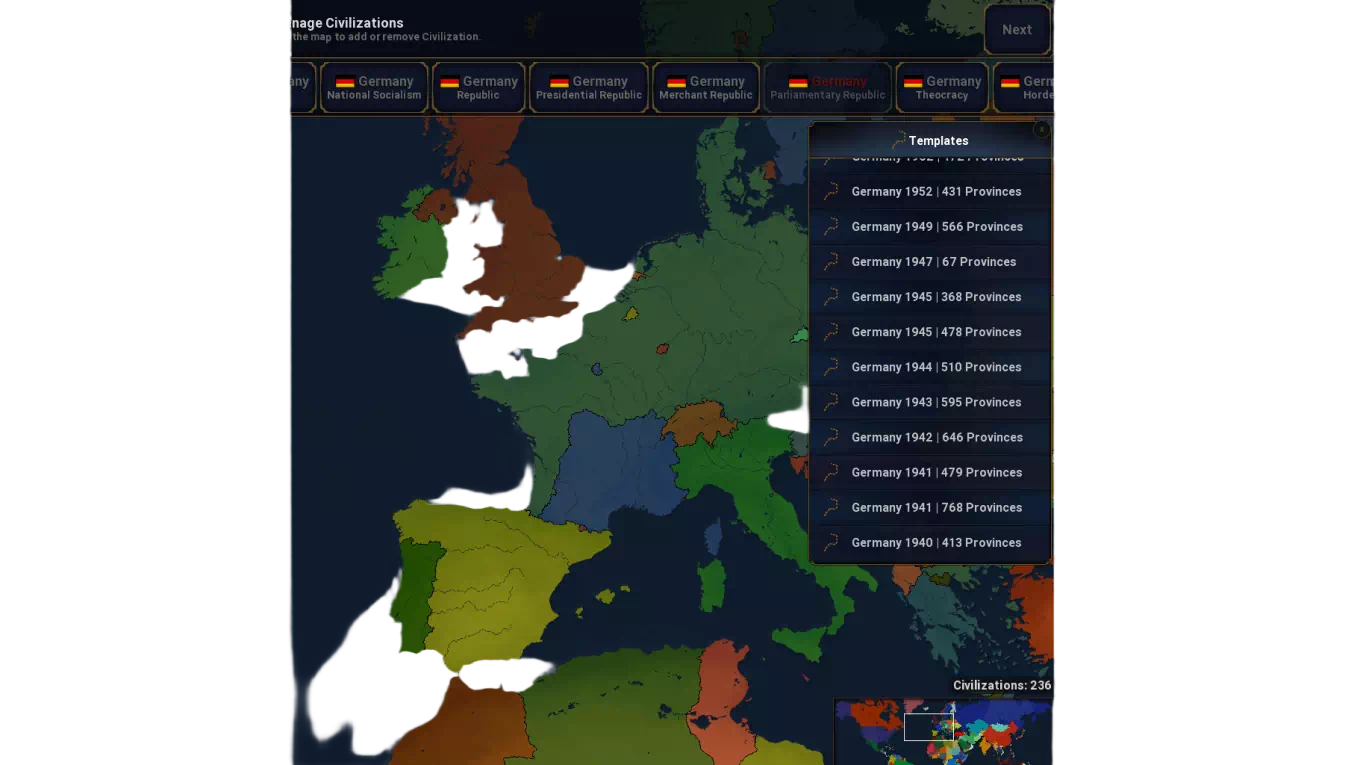The height and width of the screenshot is (765, 1360).
Task: Select Germany National Socialism civilization
Action: point(374,87)
